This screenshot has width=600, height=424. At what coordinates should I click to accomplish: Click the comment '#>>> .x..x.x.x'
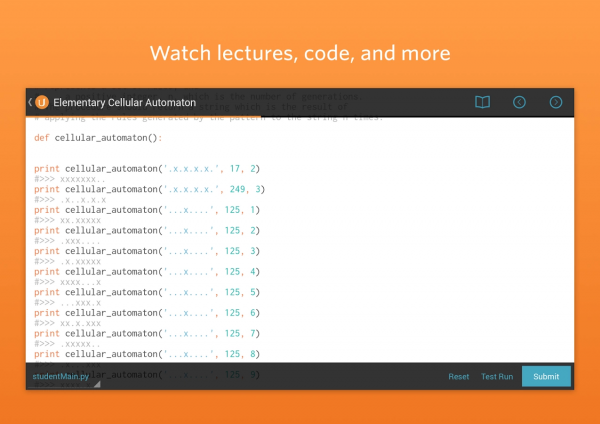70,200
